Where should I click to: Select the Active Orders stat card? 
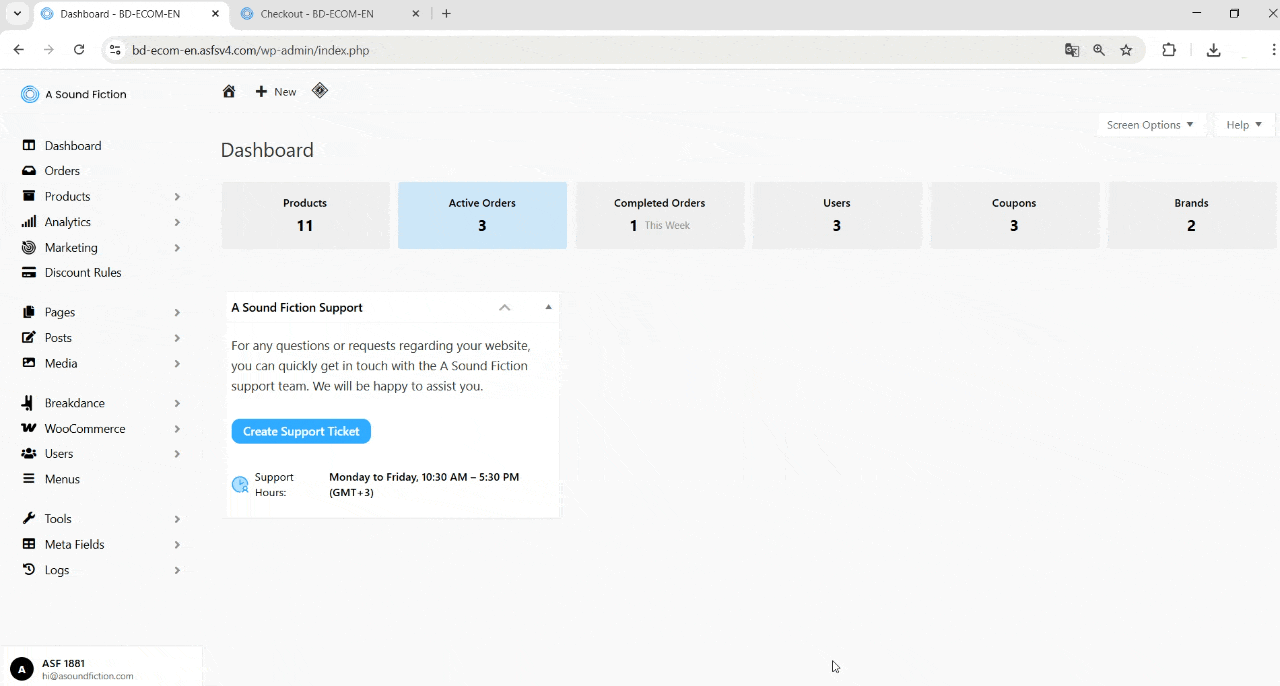[482, 215]
